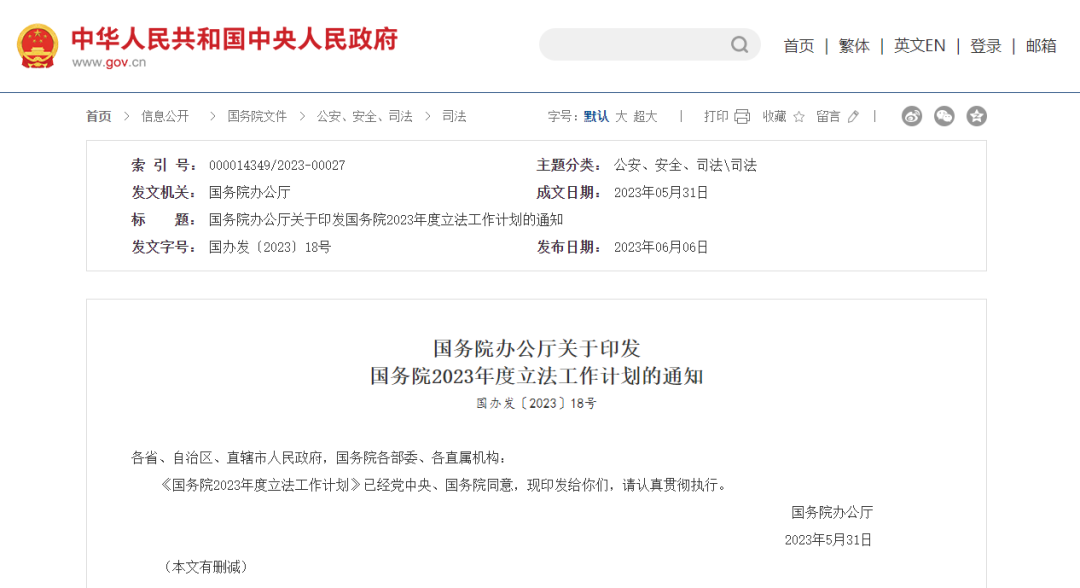
Task: Share via the WeChat icon
Action: coord(944,116)
